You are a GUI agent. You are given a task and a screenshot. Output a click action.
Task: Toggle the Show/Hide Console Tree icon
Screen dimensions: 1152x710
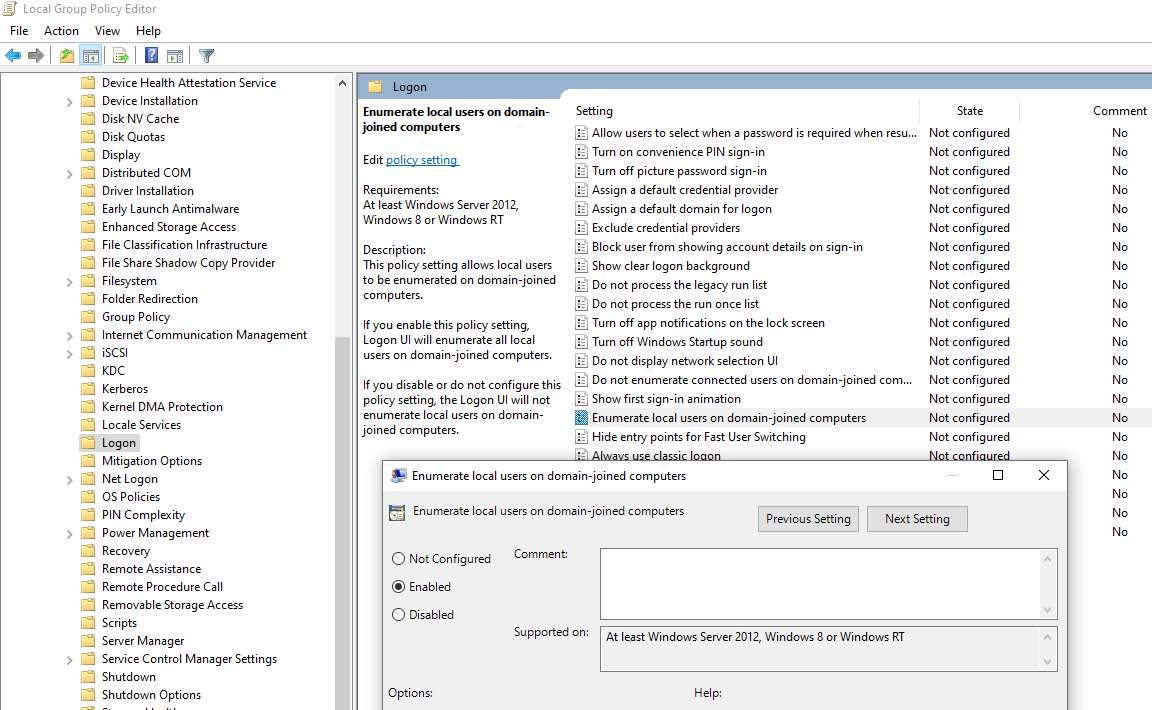click(91, 56)
